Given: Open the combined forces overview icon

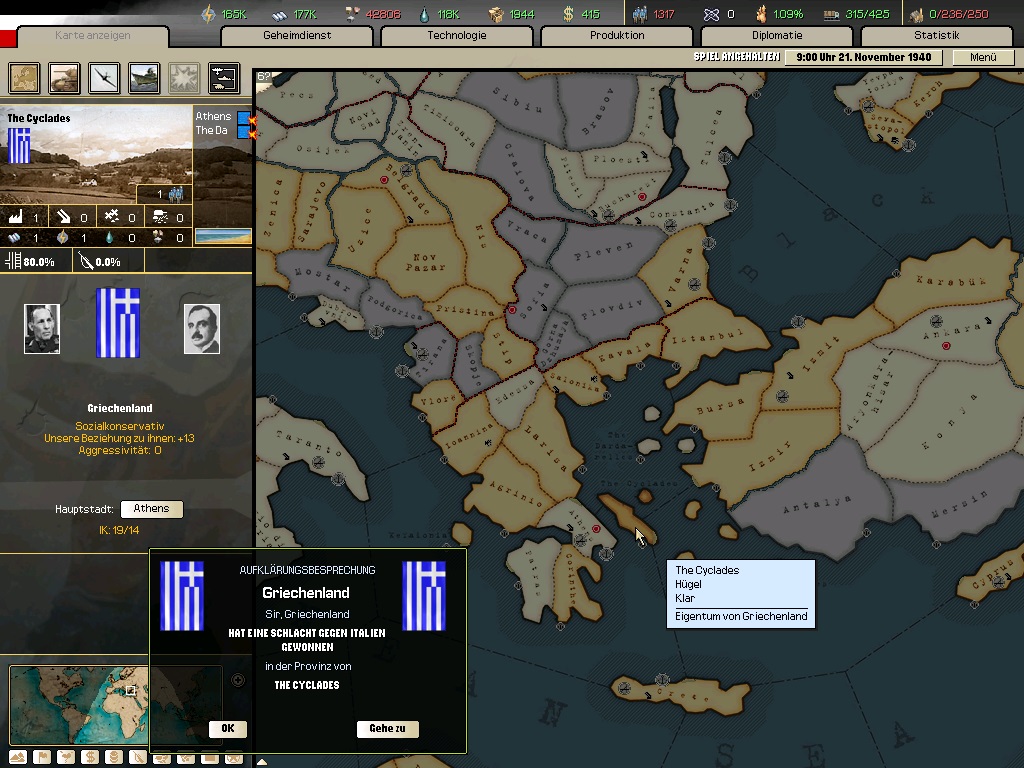Looking at the screenshot, I should coord(223,77).
